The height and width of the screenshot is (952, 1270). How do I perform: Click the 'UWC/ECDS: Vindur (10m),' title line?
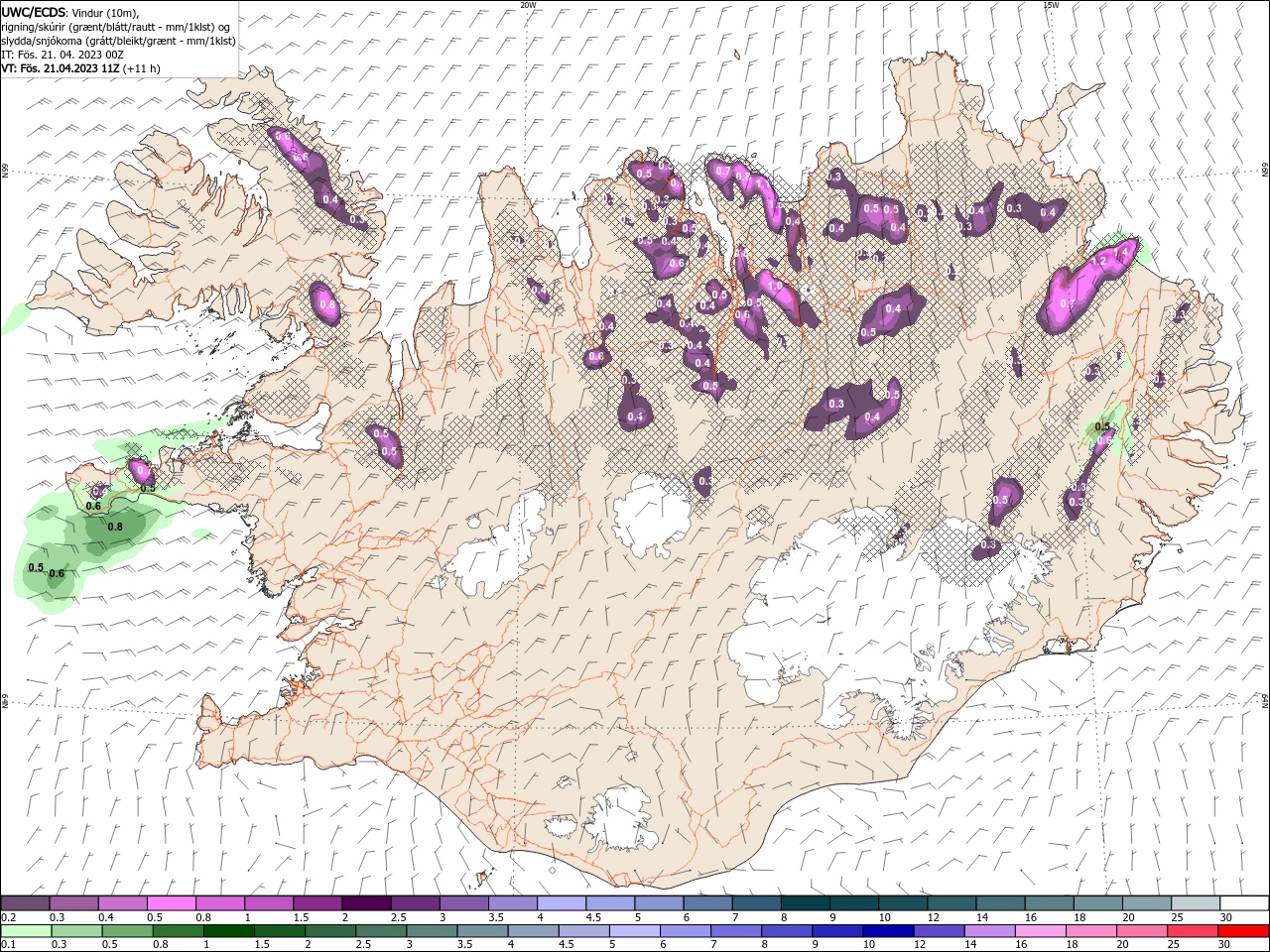point(69,12)
